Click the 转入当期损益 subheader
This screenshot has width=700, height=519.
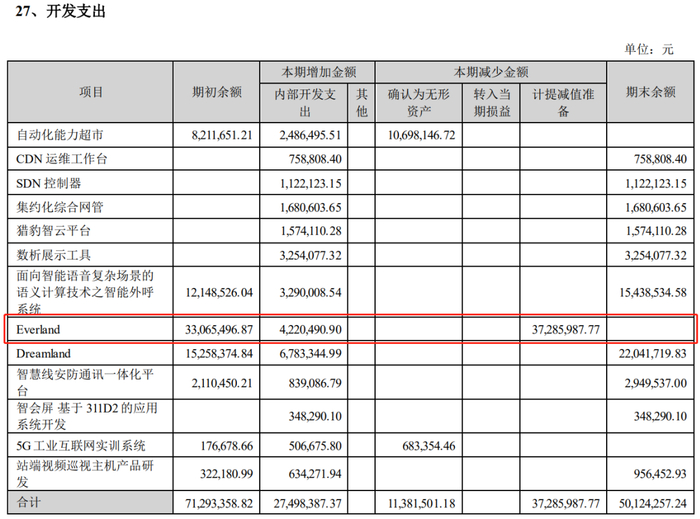[x=492, y=102]
